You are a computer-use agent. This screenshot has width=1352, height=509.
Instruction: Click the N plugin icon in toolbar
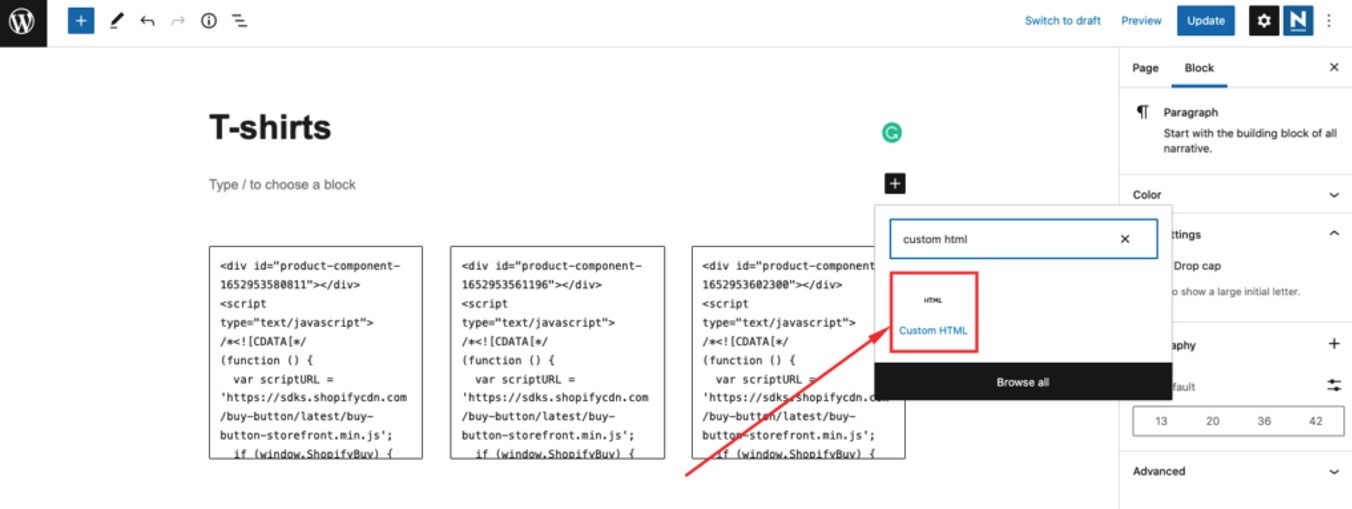pos(1298,21)
